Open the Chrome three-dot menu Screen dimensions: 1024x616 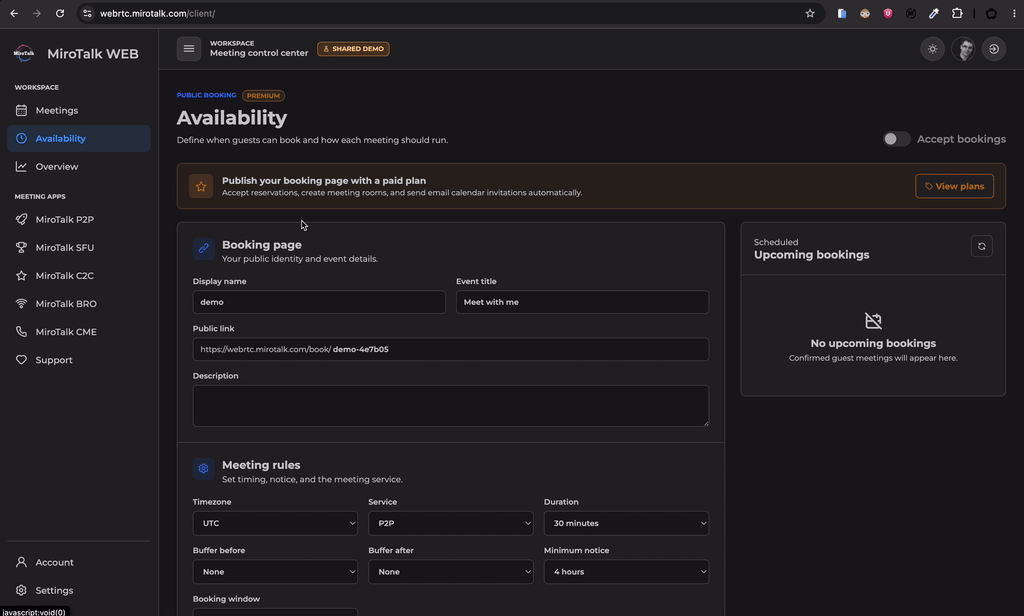click(1014, 13)
